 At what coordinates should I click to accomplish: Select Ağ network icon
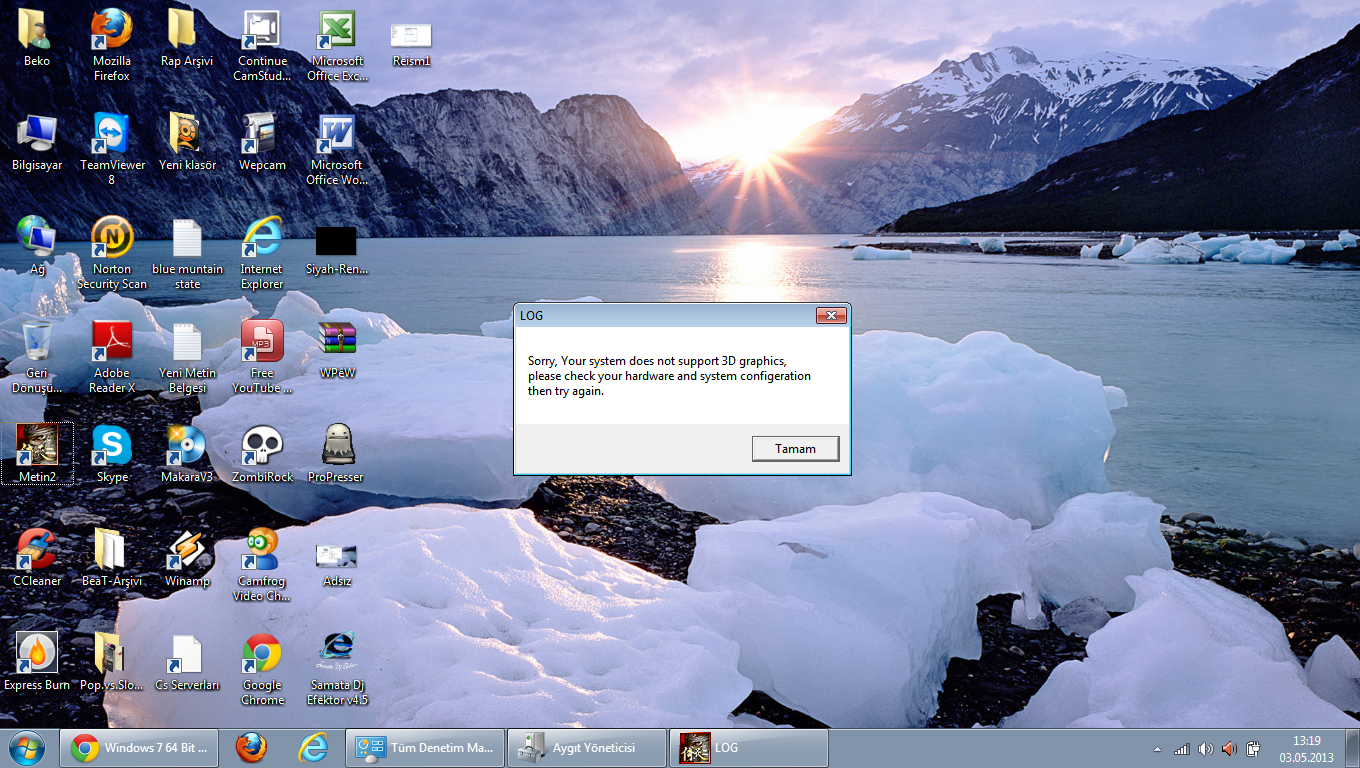[x=37, y=246]
